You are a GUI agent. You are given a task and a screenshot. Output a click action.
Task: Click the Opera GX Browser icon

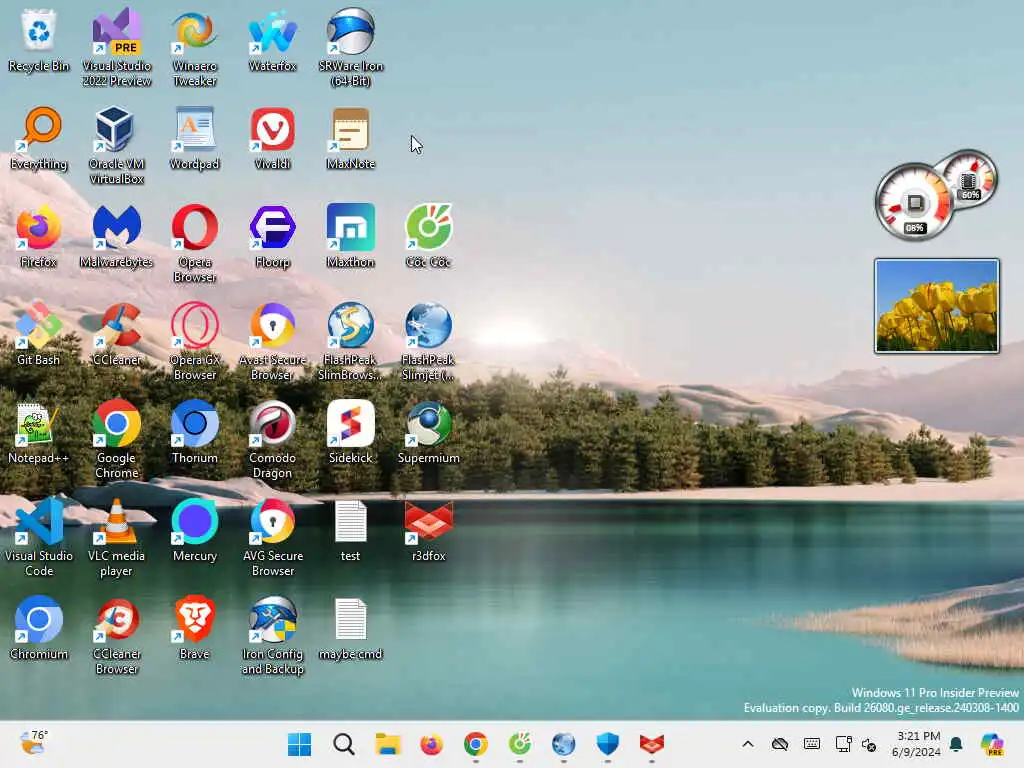point(195,342)
